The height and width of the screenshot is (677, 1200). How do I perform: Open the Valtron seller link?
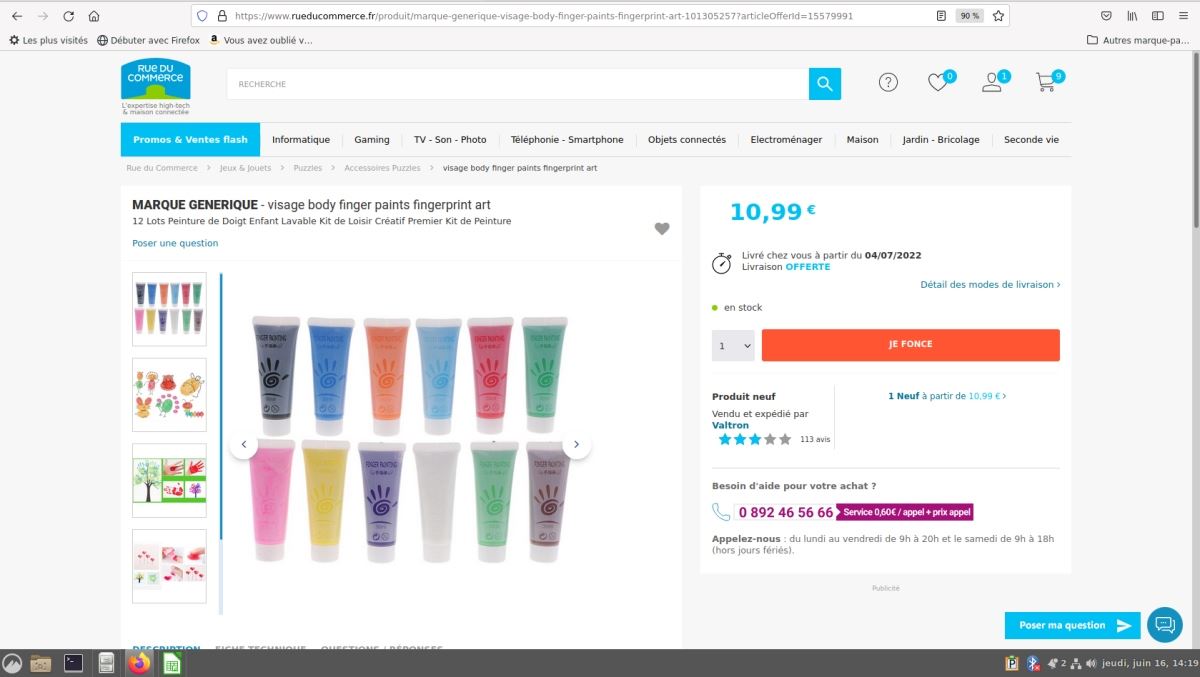730,425
